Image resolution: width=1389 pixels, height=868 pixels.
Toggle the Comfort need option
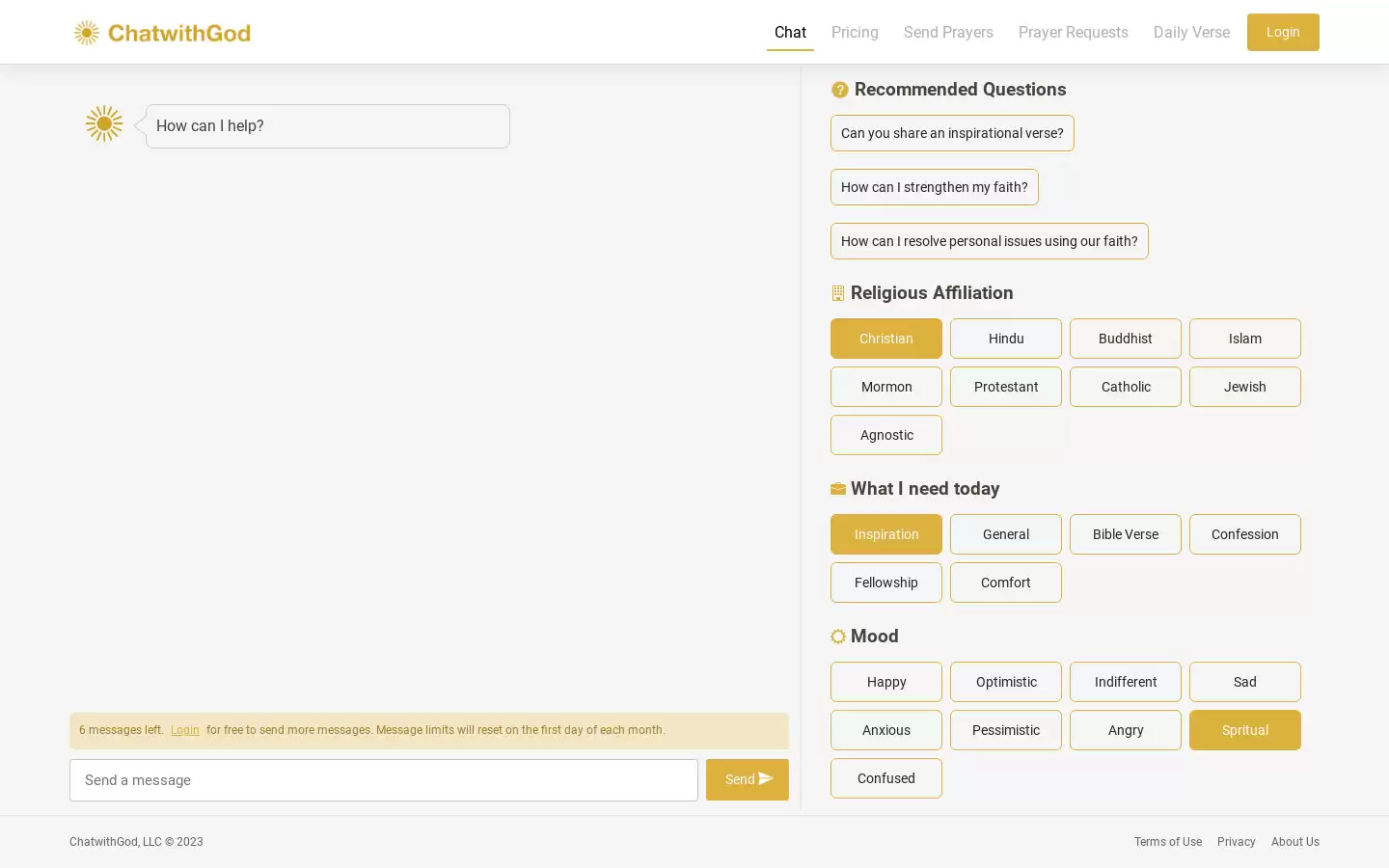click(1005, 583)
